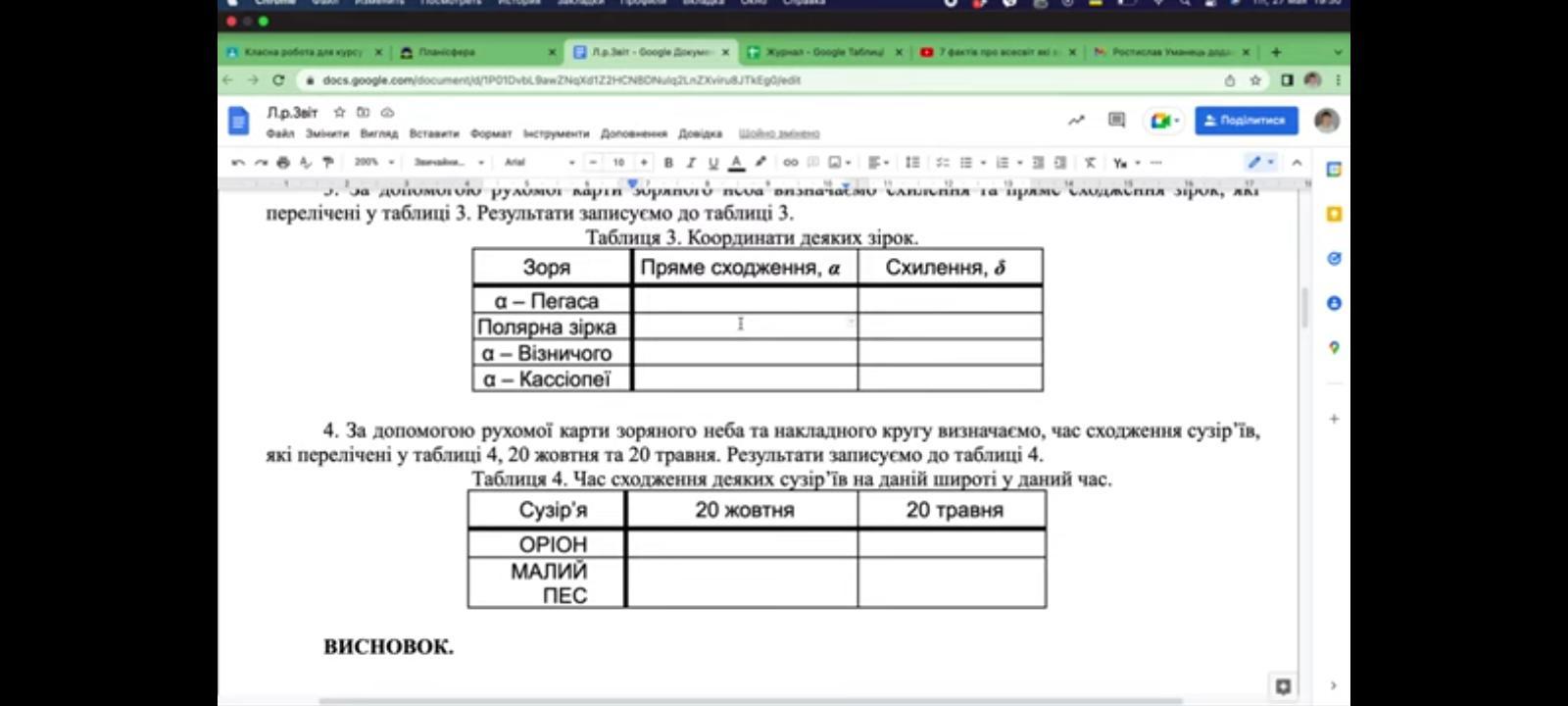The height and width of the screenshot is (706, 1568).
Task: Open the Доповнення menu
Action: (633, 133)
